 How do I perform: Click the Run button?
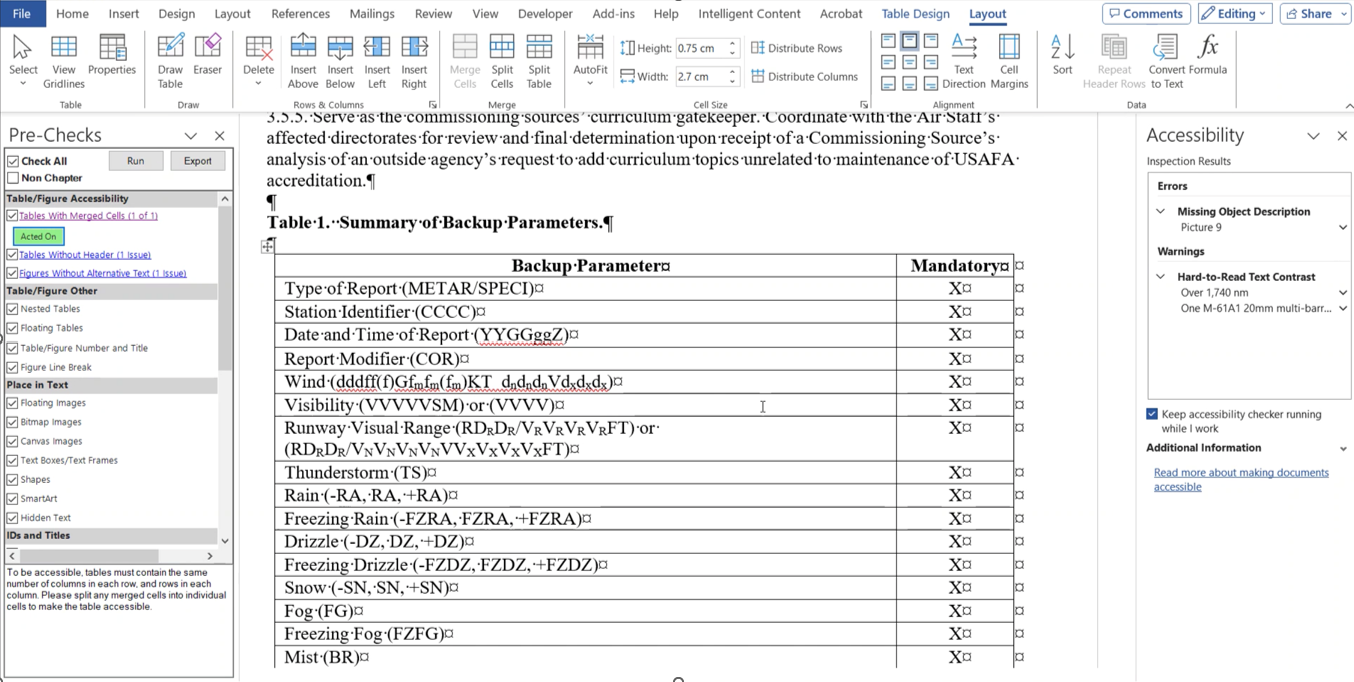click(x=136, y=161)
